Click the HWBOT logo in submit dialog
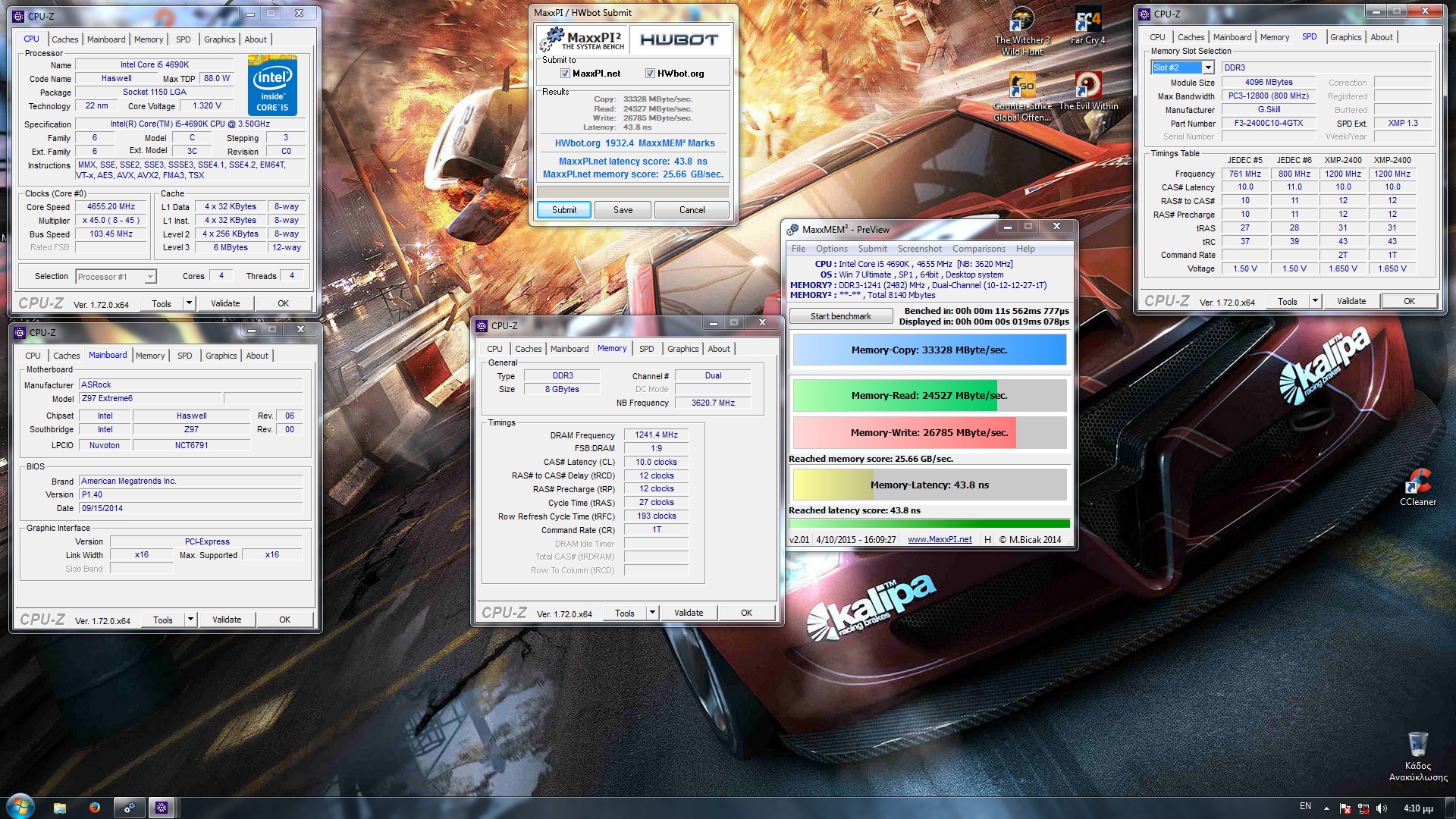This screenshot has width=1456, height=819. pos(679,39)
